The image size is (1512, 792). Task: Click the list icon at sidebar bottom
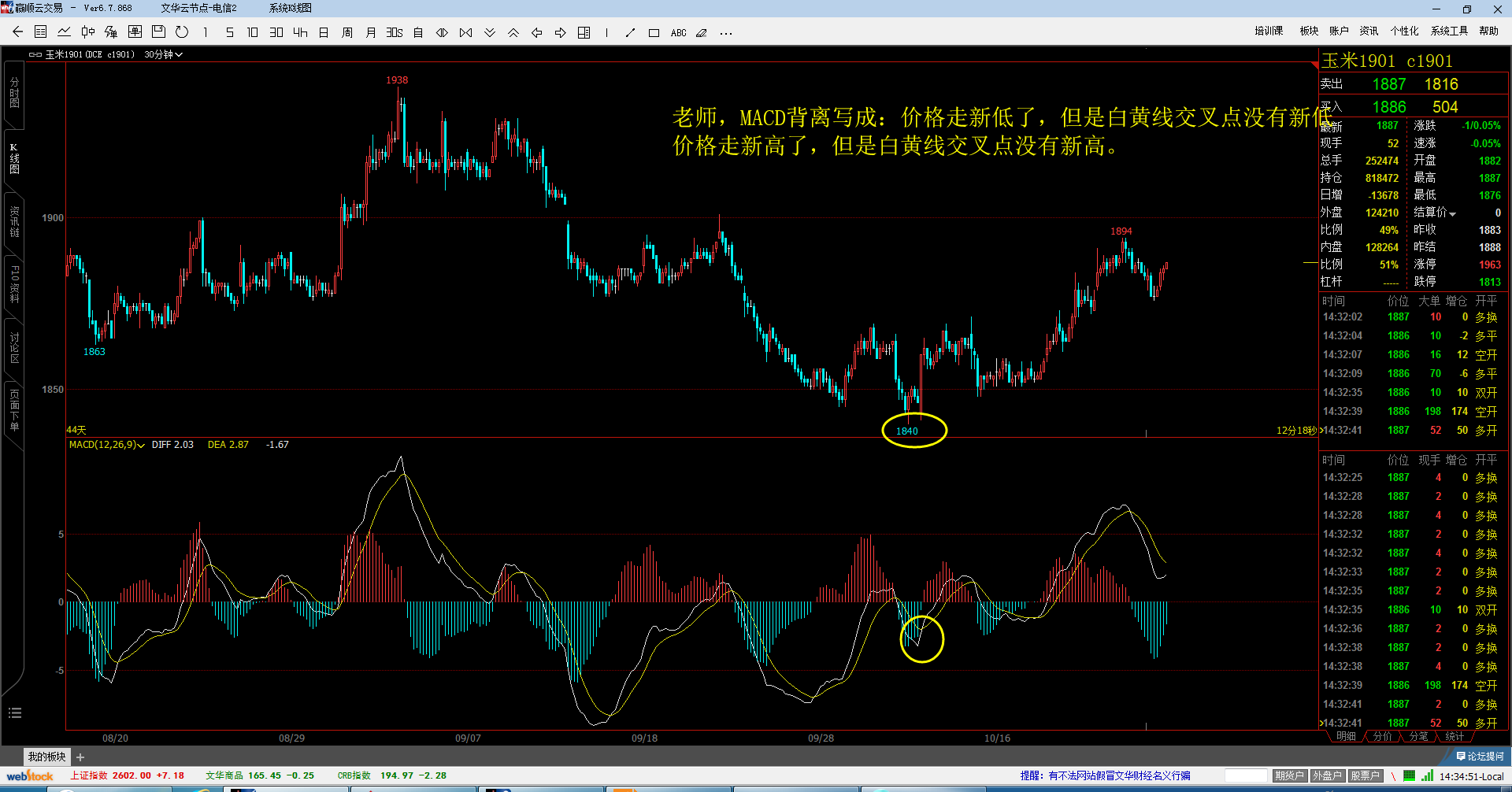(14, 713)
